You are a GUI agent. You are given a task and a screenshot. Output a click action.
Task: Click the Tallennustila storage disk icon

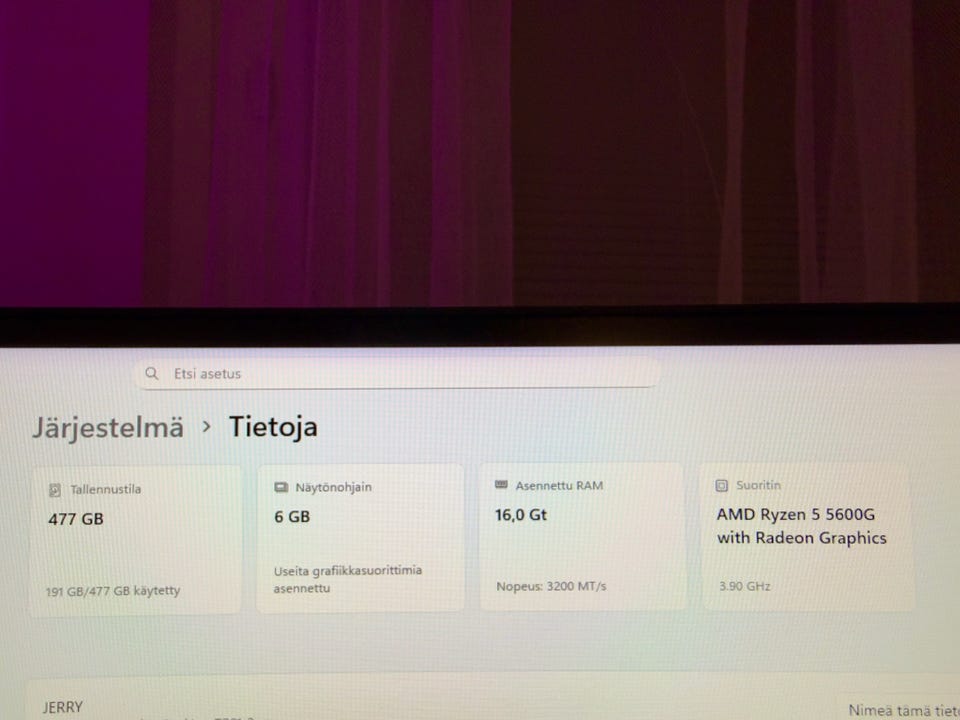click(x=54, y=490)
